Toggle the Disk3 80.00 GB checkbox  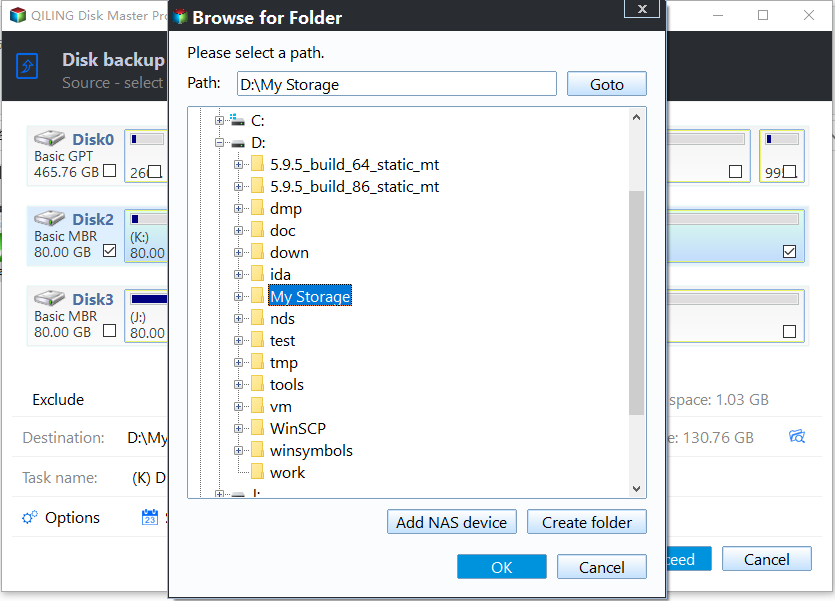pyautogui.click(x=109, y=330)
